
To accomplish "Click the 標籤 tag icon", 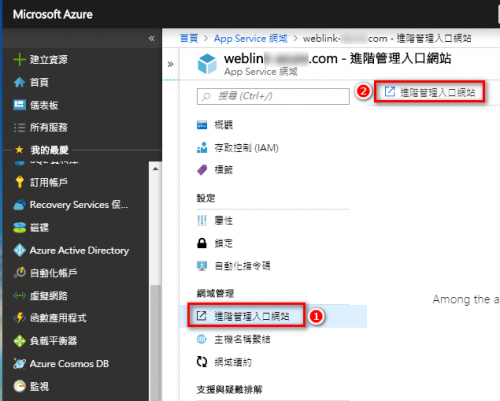I will point(202,170).
